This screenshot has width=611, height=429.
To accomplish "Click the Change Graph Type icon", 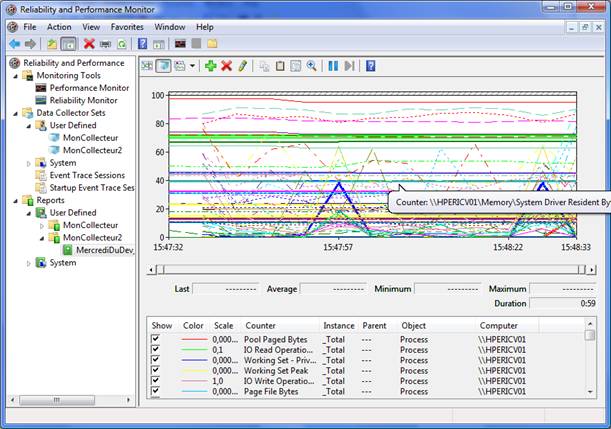I will (180, 66).
